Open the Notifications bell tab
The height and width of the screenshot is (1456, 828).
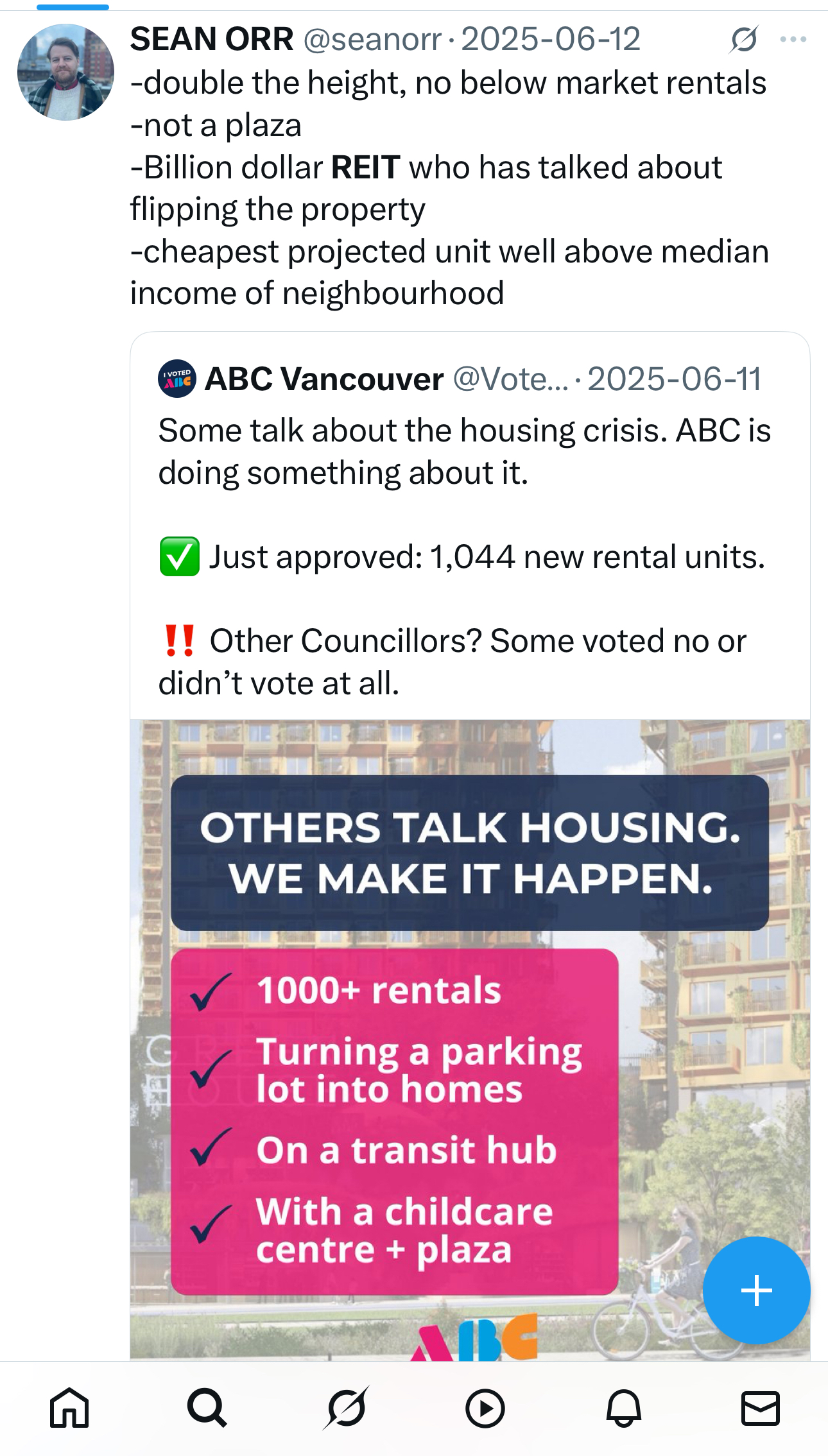click(623, 1408)
